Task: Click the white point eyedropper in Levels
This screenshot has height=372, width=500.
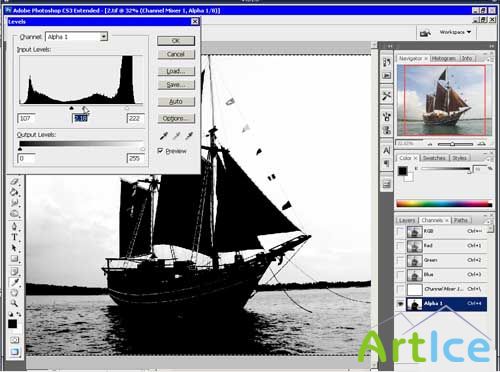Action: 189,135
